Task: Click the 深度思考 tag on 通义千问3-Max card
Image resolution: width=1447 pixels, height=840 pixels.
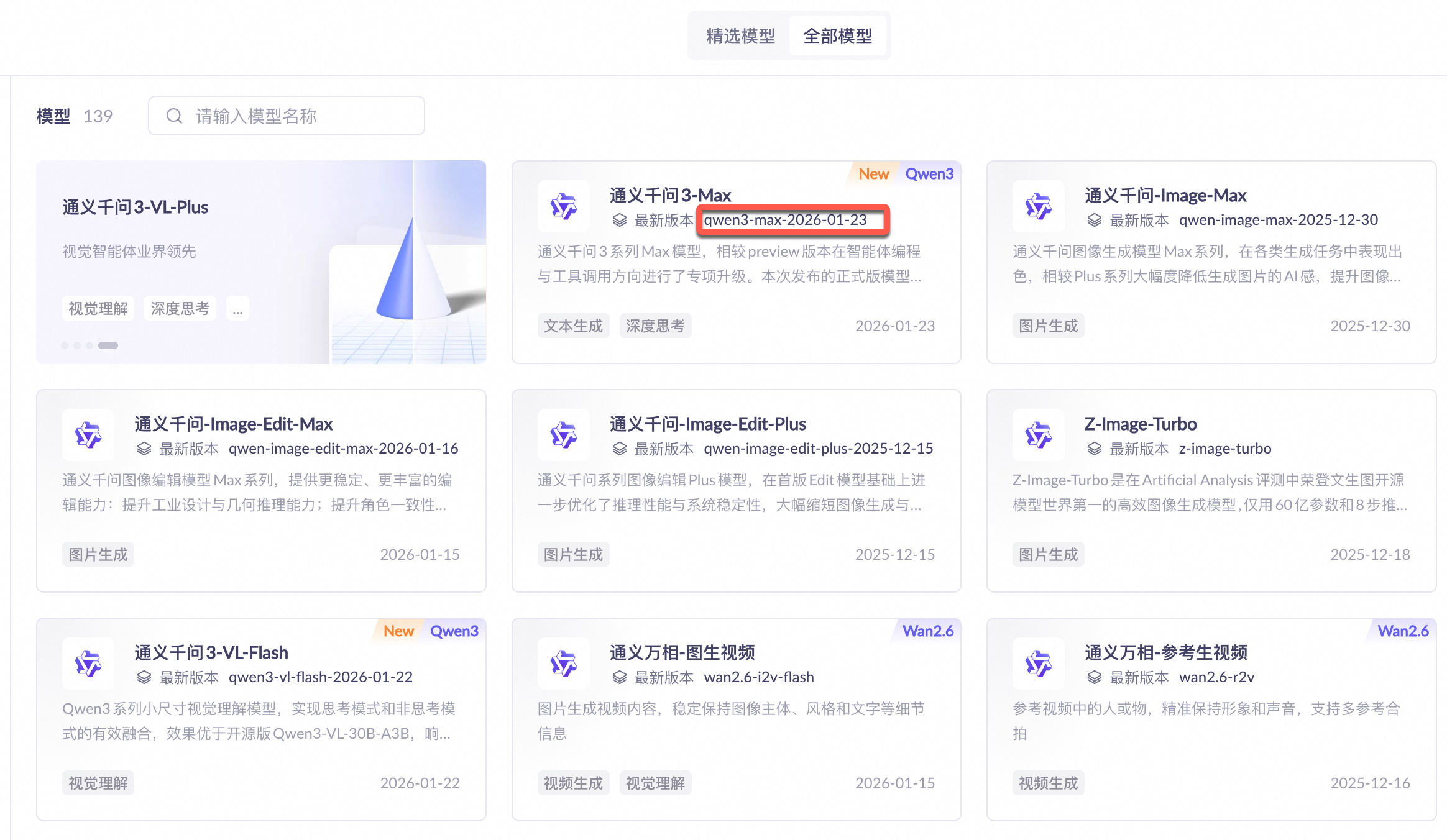Action: coord(655,326)
